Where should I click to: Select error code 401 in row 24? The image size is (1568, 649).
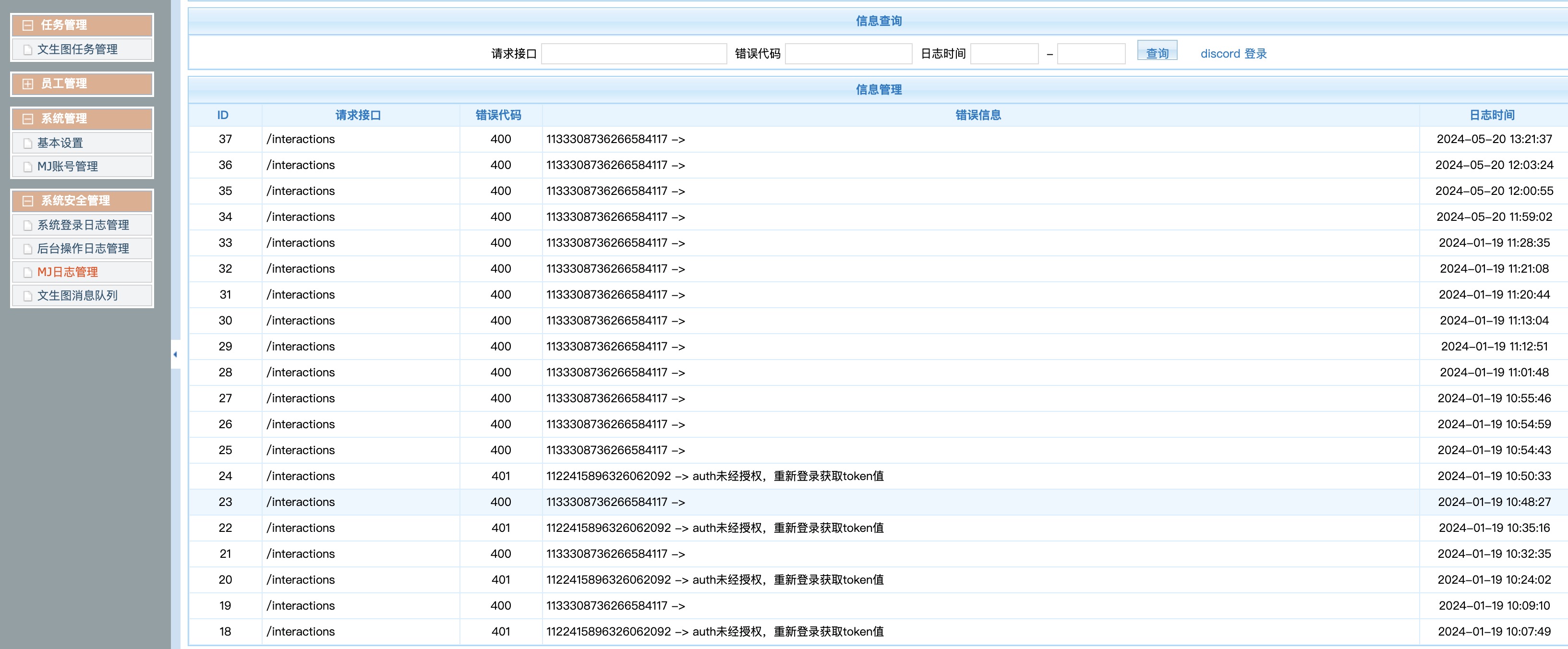[x=500, y=476]
